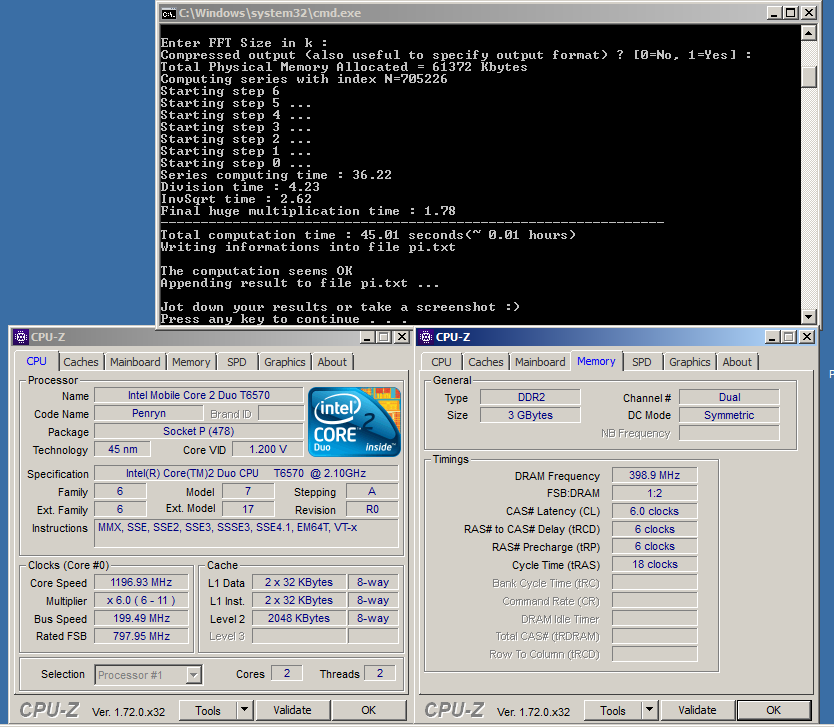Screen dimensions: 834x727
Task: Minimize the right CPU-Z window
Action: click(772, 337)
